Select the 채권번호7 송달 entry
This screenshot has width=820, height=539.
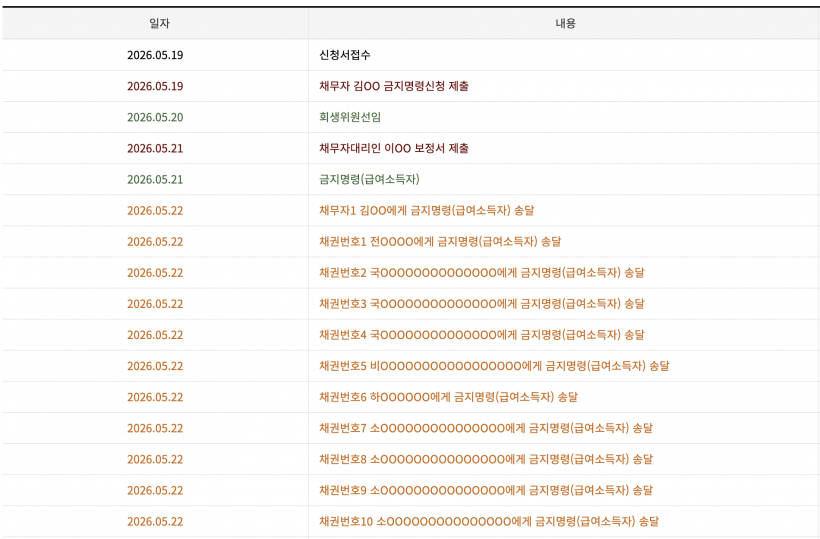pyautogui.click(x=486, y=428)
